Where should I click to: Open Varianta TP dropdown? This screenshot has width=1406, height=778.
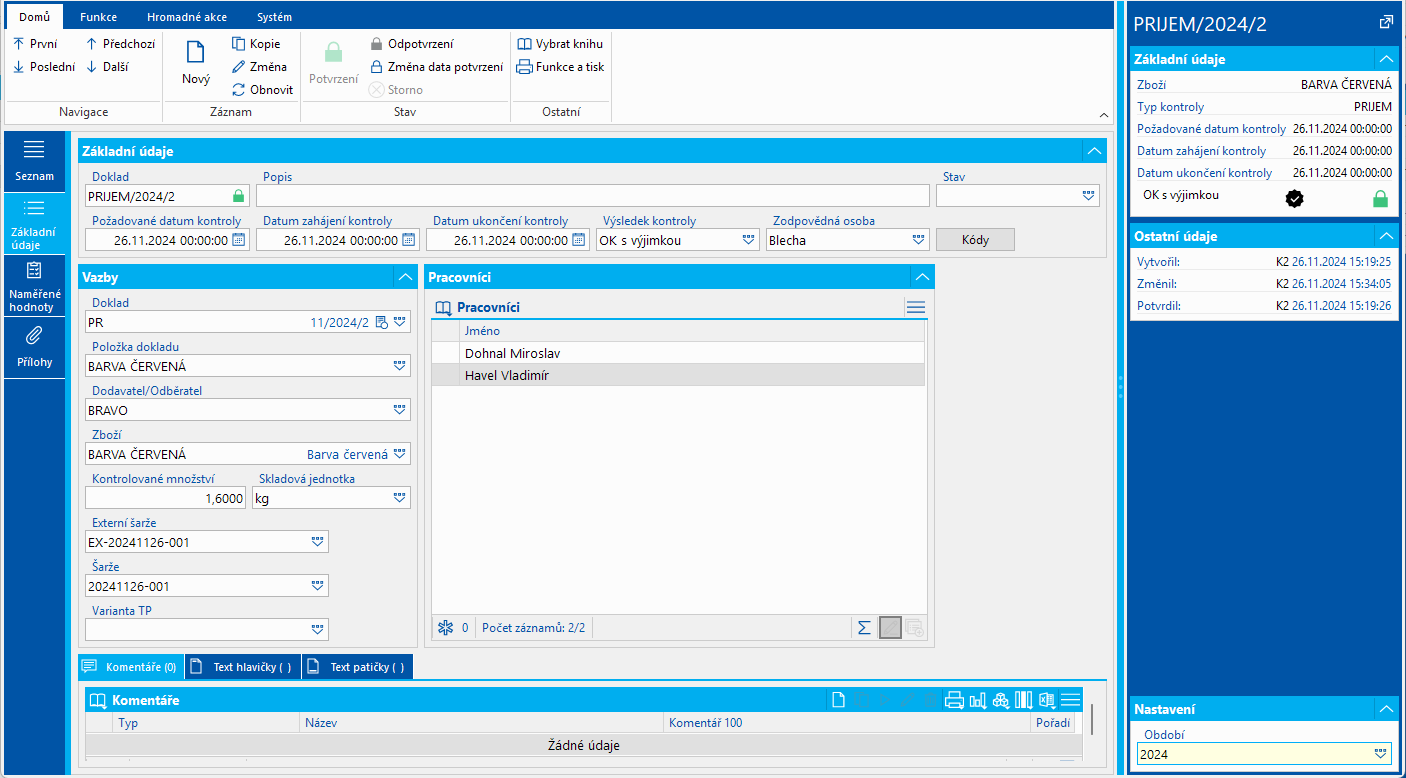[318, 630]
